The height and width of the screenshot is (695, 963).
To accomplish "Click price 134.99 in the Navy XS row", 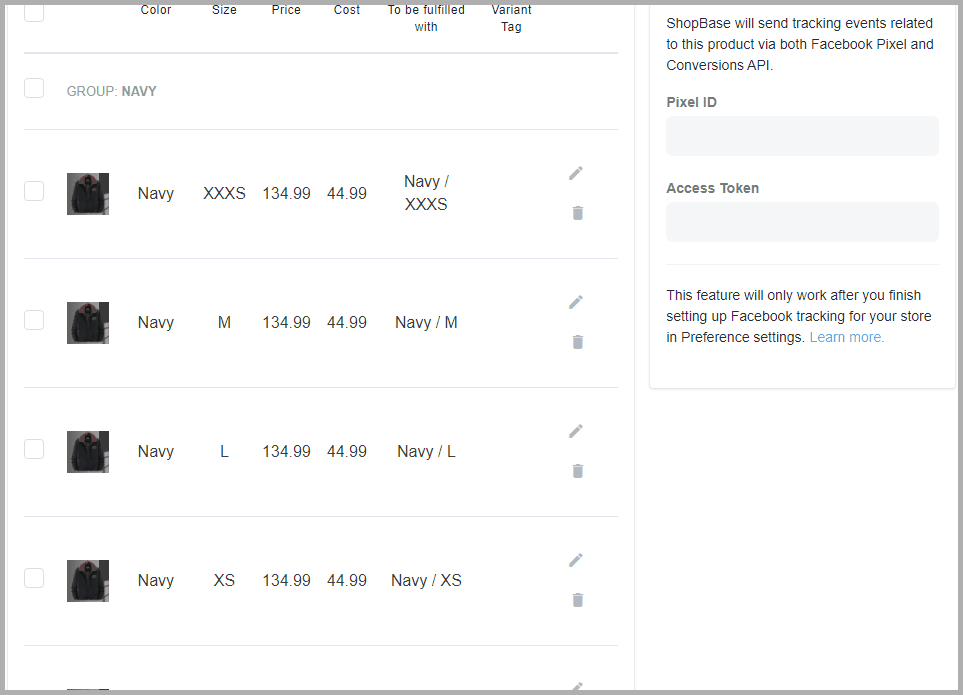I will [286, 580].
